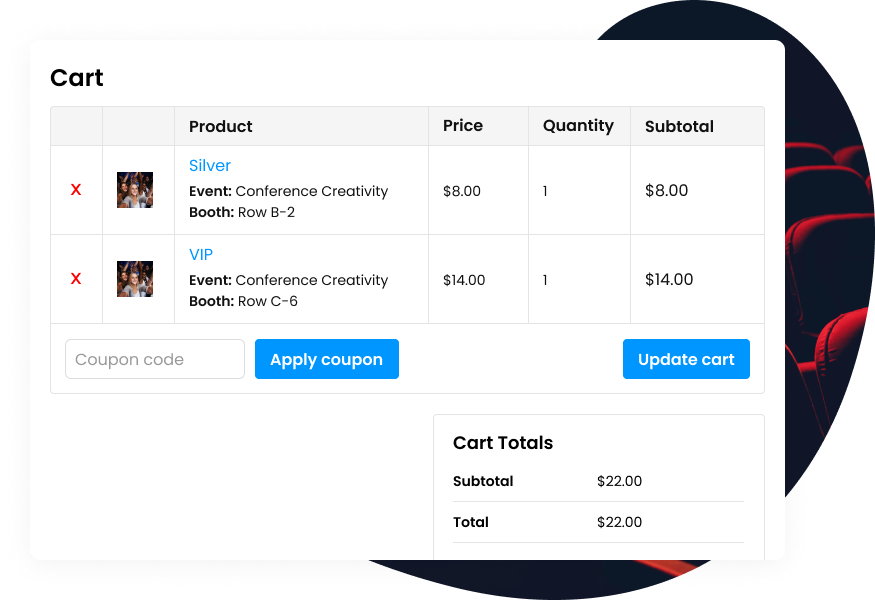
Task: Click the Update cart button
Action: [686, 359]
